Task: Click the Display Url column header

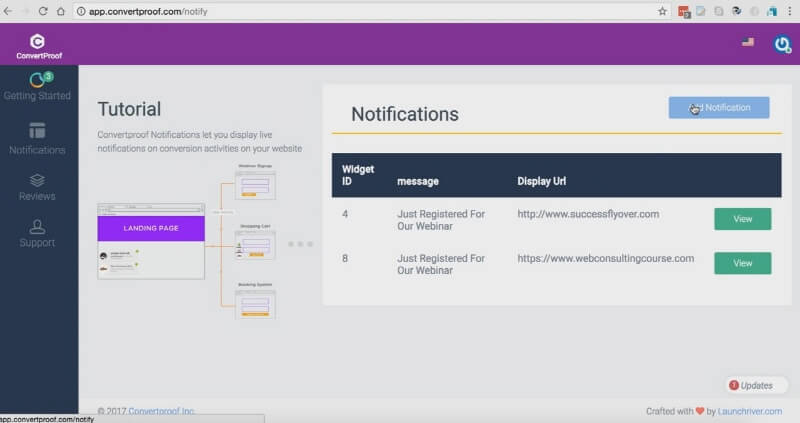Action: [541, 181]
